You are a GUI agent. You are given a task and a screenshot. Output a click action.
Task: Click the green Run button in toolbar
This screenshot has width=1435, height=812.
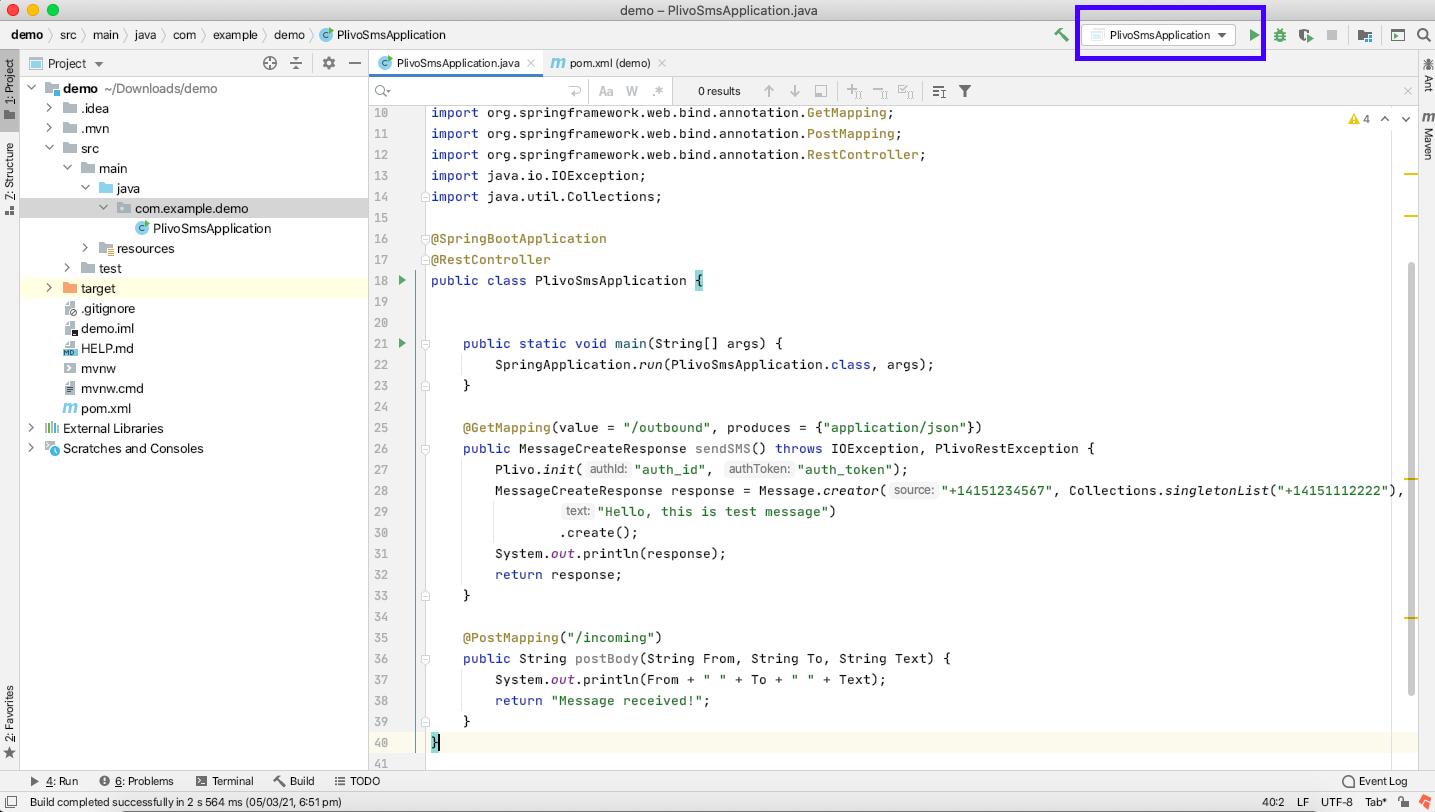coord(1254,35)
